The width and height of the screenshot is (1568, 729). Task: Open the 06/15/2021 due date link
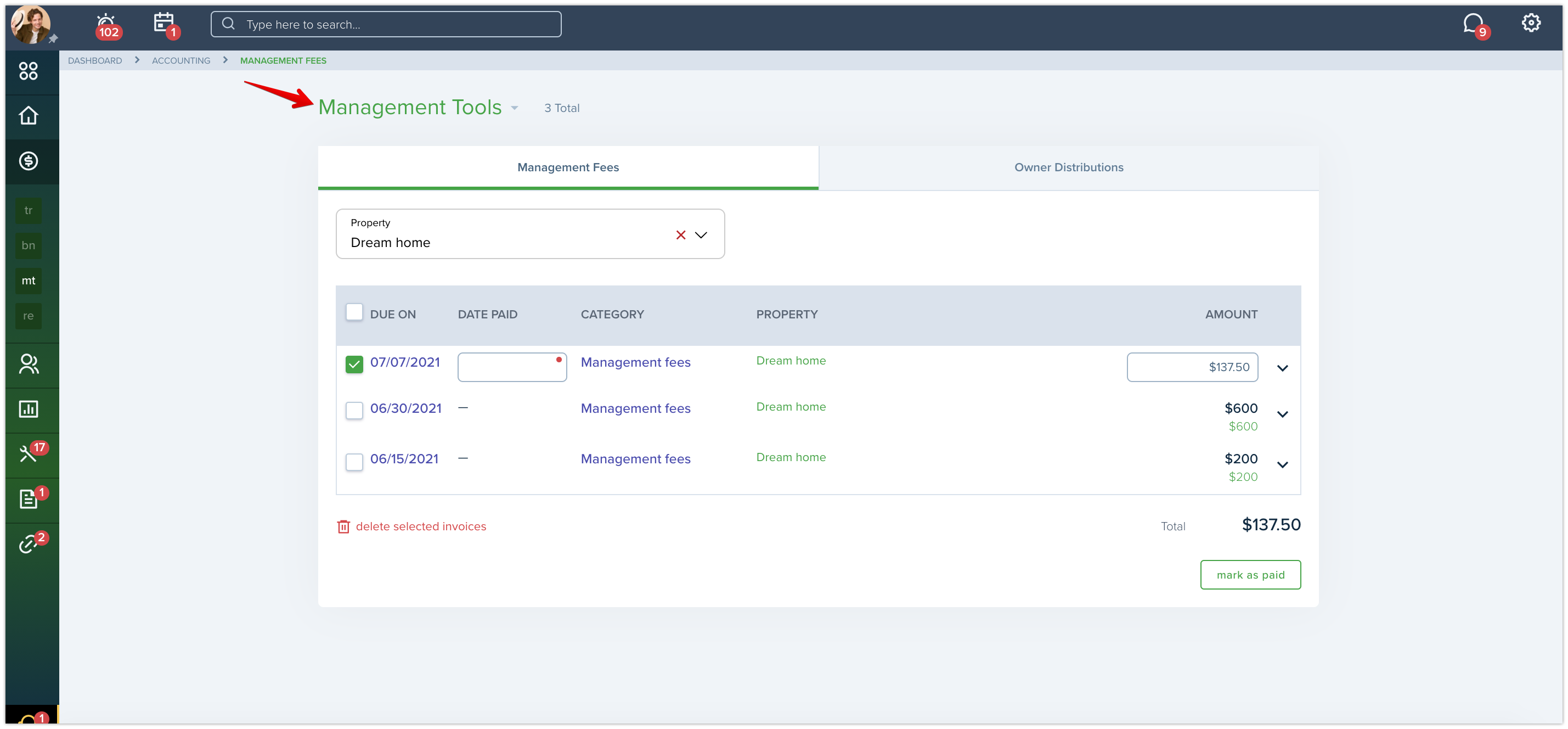click(x=404, y=459)
